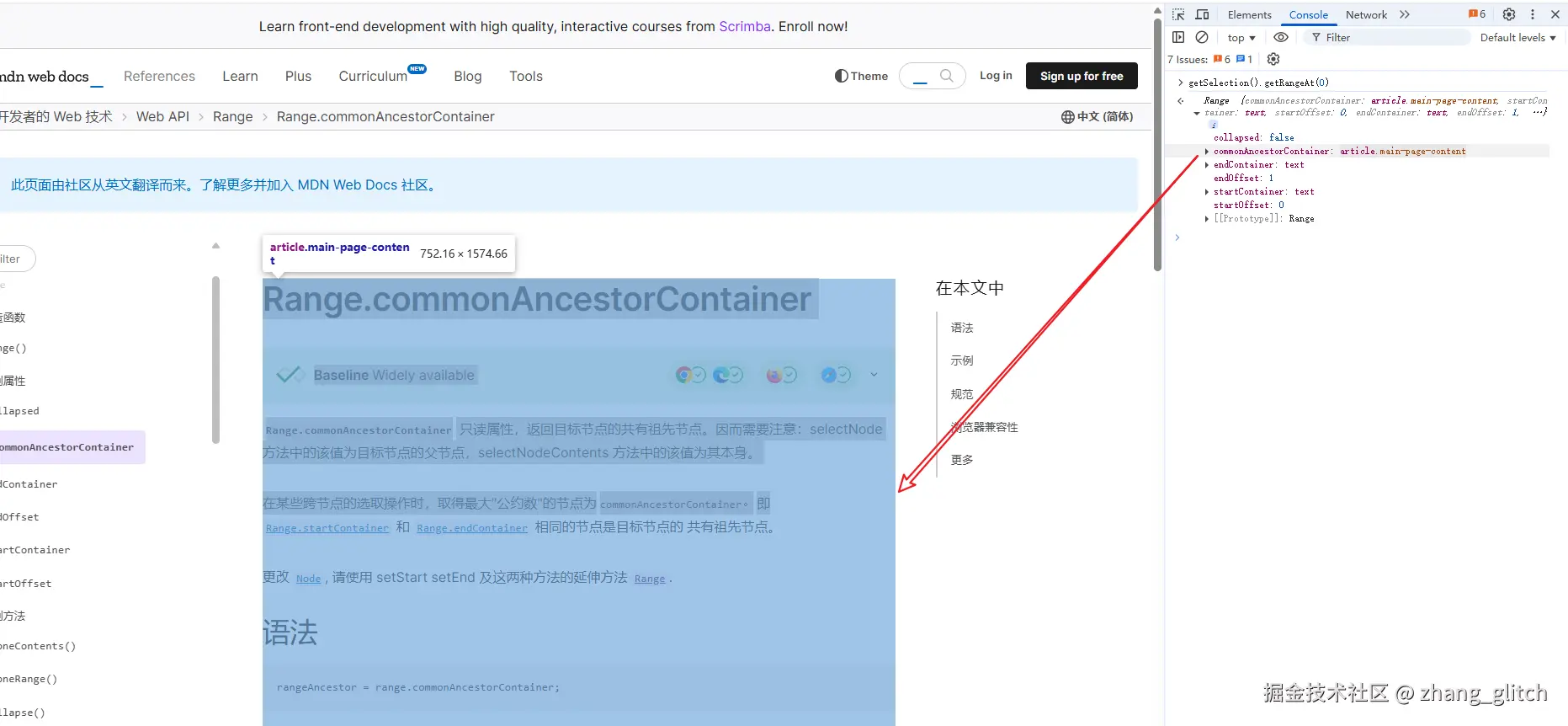Click the search magnifier icon on MDN

(946, 76)
